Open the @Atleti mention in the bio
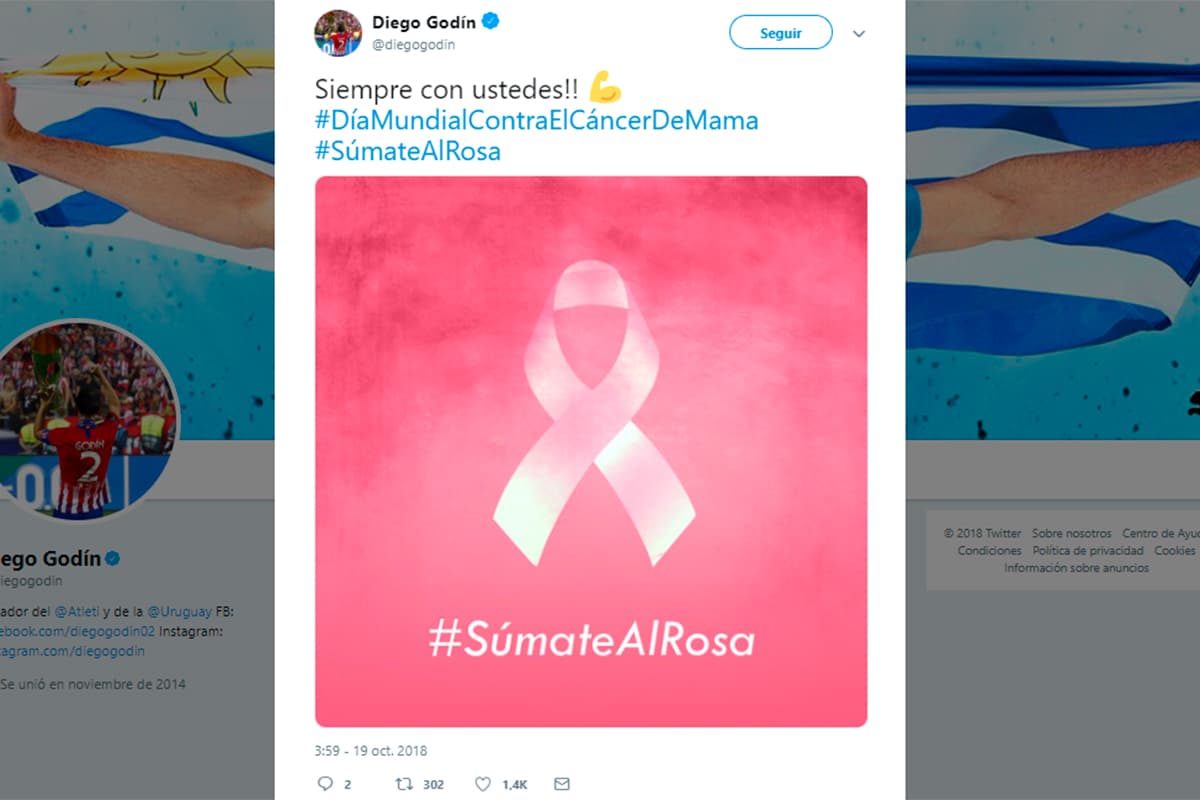Viewport: 1200px width, 800px height. point(74,611)
